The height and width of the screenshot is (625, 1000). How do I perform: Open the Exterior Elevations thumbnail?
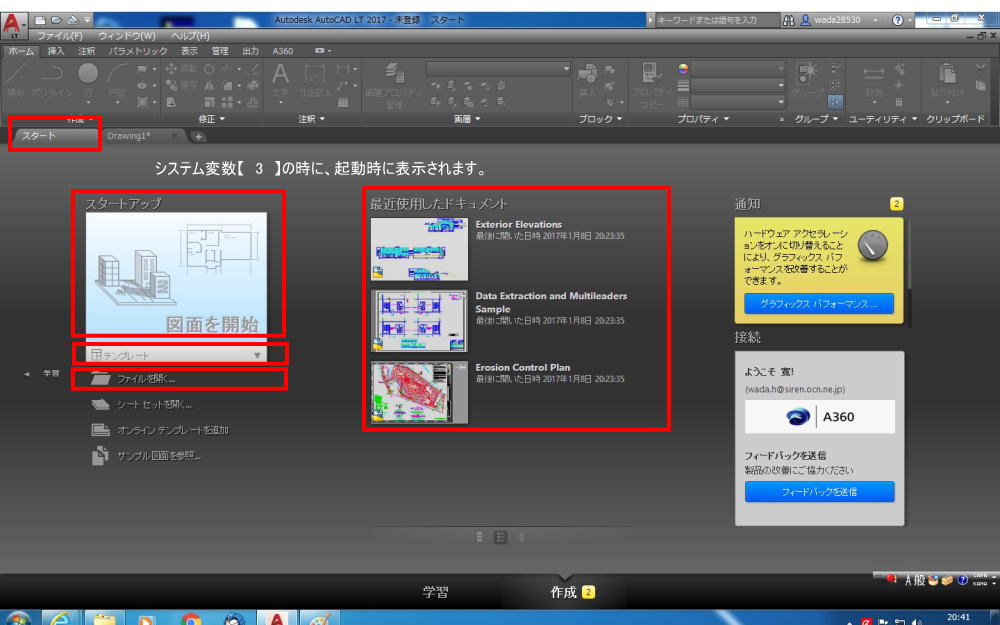pos(419,249)
